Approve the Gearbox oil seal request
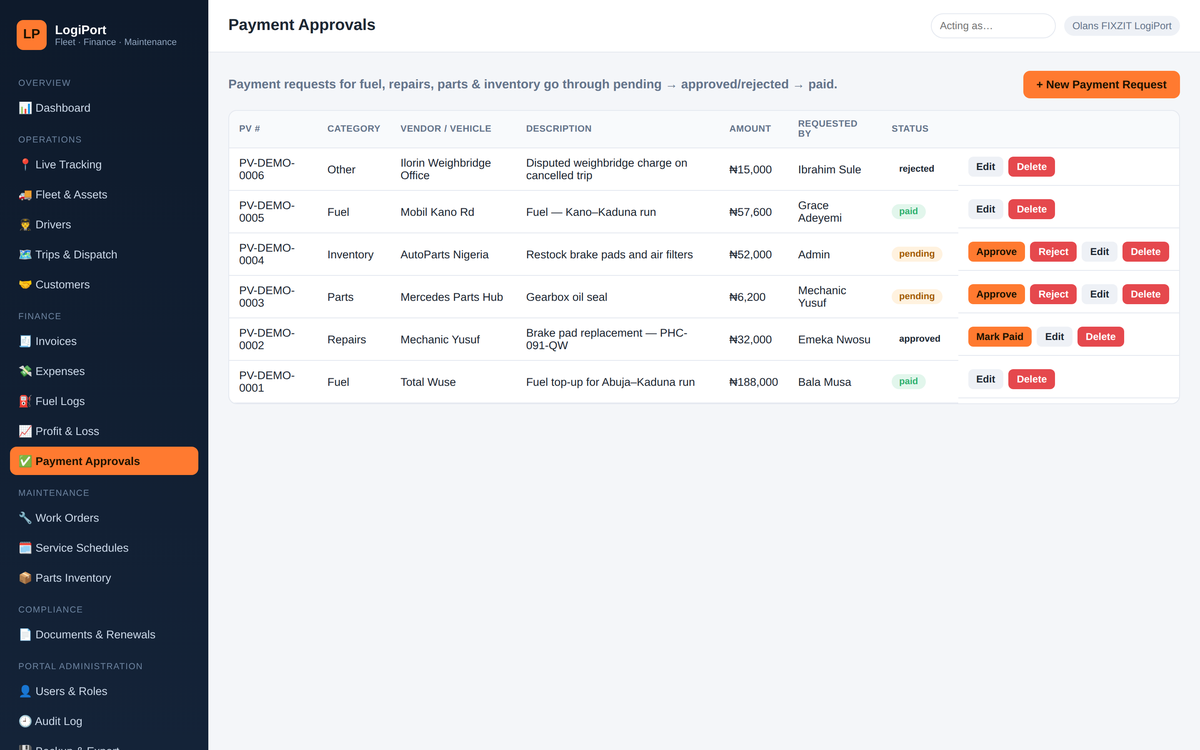 tap(996, 294)
